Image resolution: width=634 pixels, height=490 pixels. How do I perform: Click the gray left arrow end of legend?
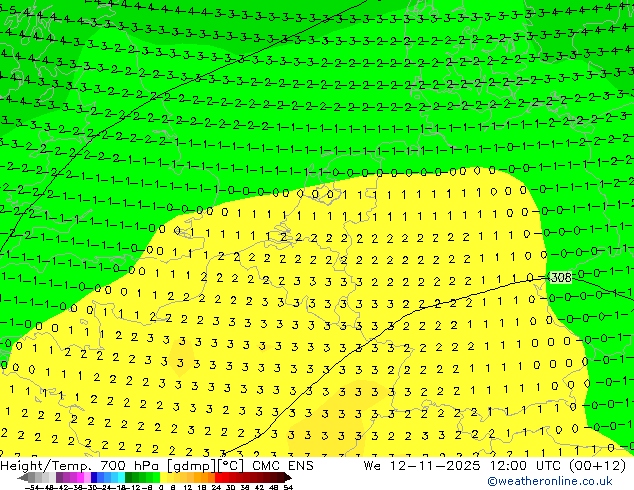click(x=23, y=477)
